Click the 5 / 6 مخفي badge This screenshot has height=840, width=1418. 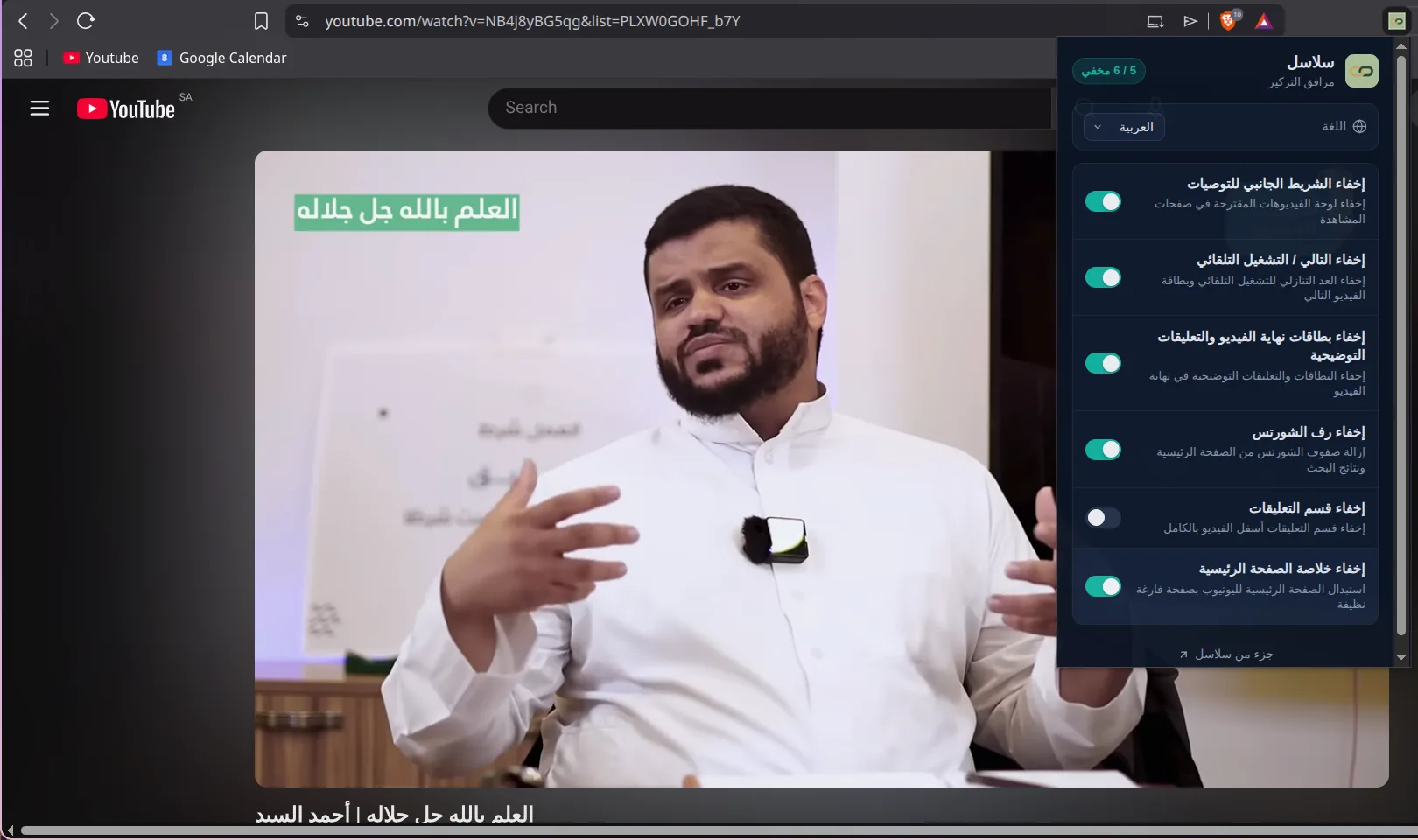point(1109,71)
